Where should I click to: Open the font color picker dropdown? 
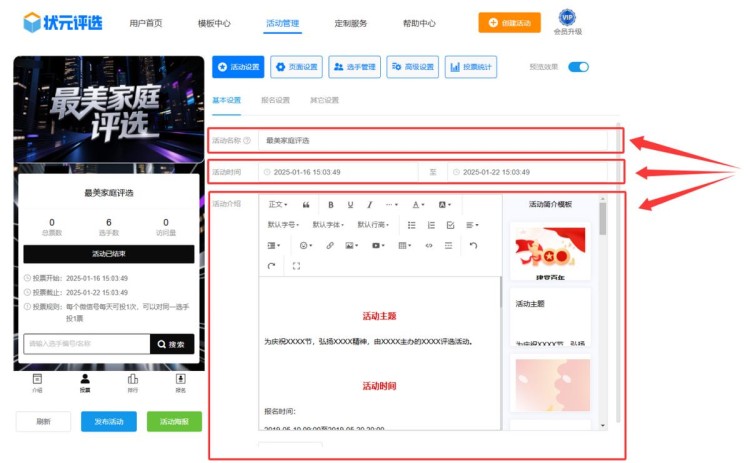coord(418,204)
